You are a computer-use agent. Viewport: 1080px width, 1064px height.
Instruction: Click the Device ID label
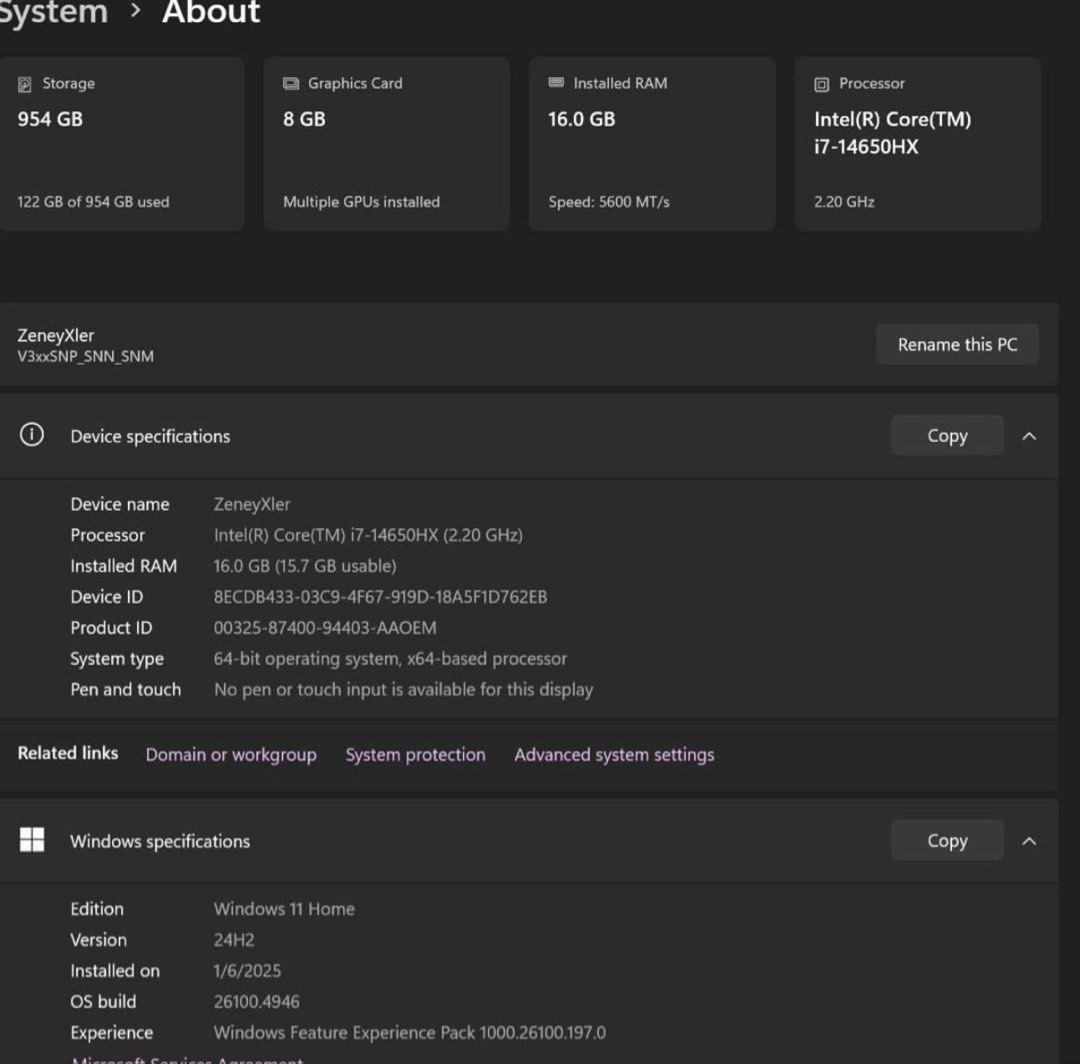point(107,597)
